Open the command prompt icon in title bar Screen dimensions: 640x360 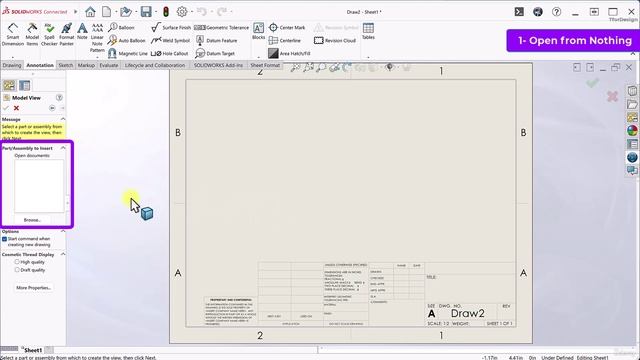pyautogui.click(x=519, y=12)
